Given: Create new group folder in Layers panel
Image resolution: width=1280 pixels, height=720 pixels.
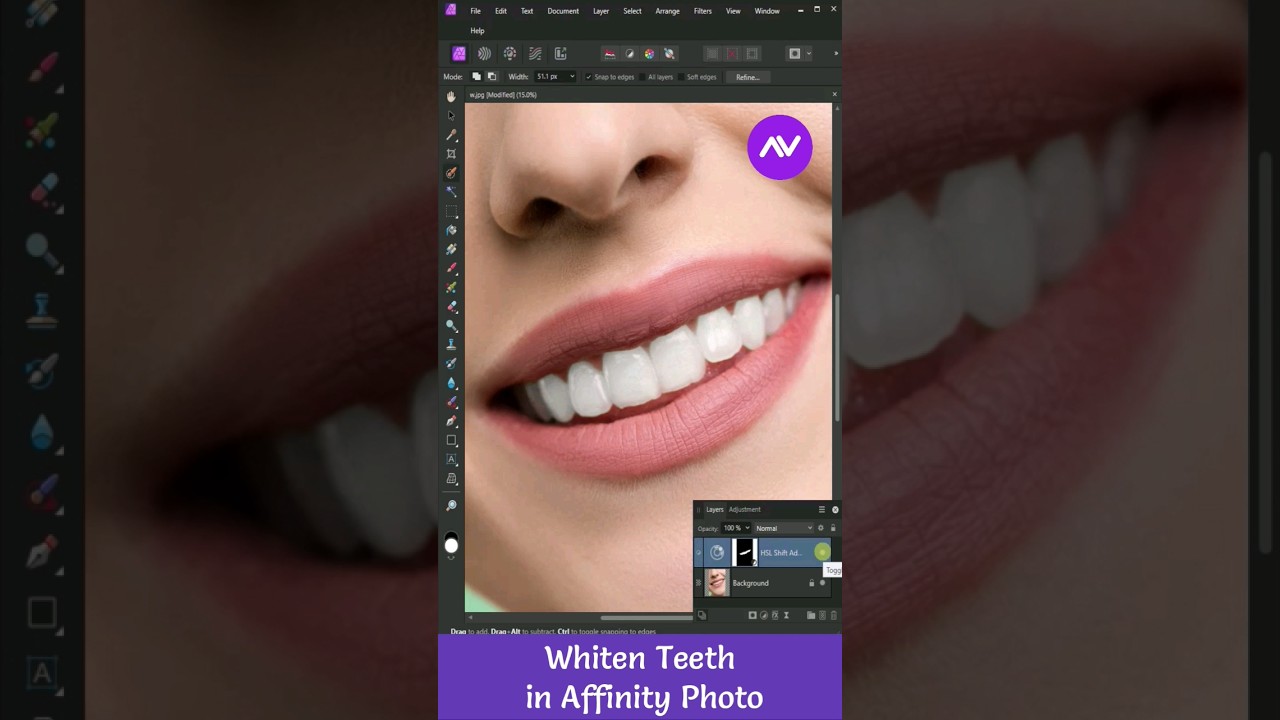Looking at the screenshot, I should click(811, 615).
